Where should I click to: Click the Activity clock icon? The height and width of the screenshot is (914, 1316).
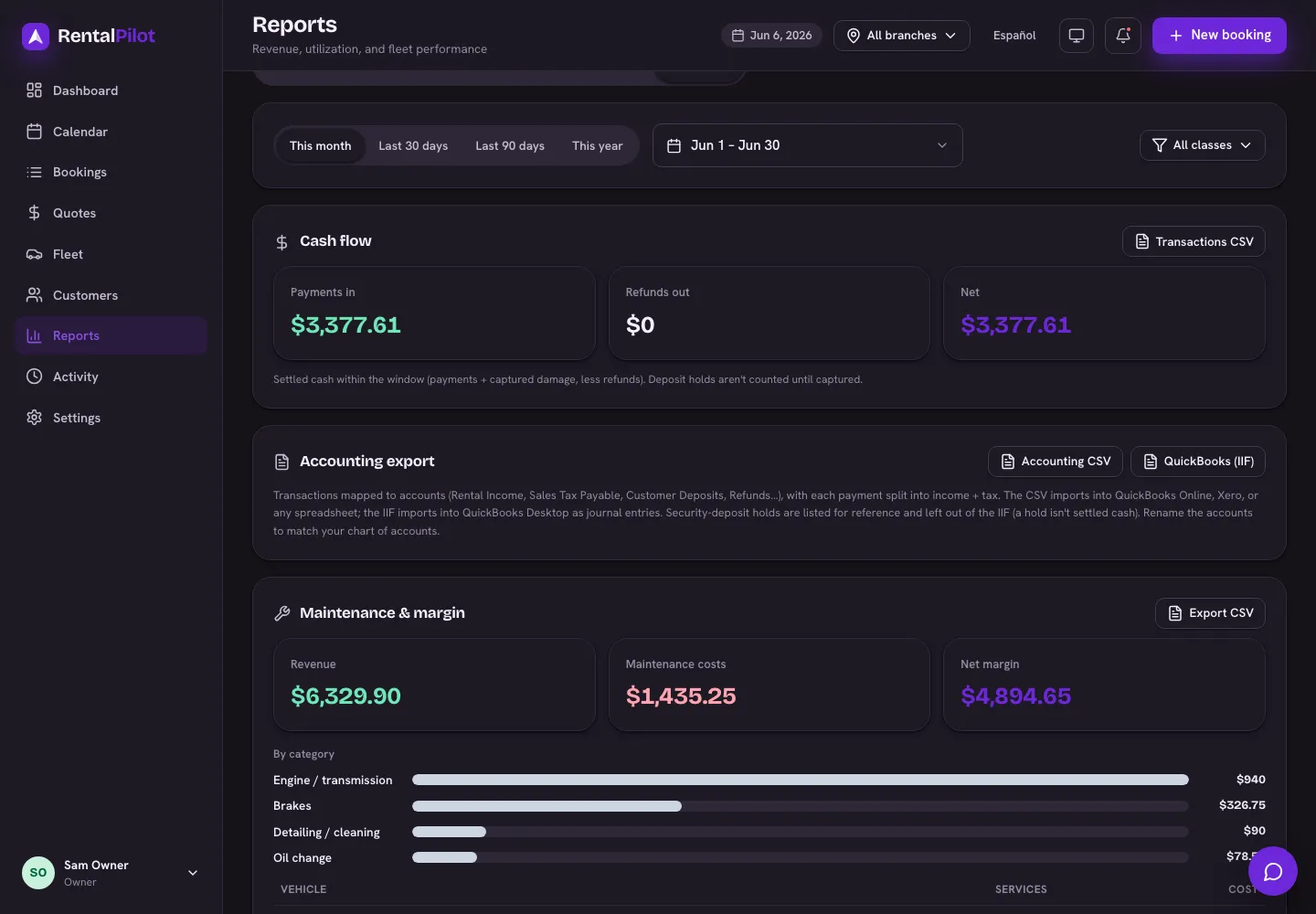tap(34, 377)
